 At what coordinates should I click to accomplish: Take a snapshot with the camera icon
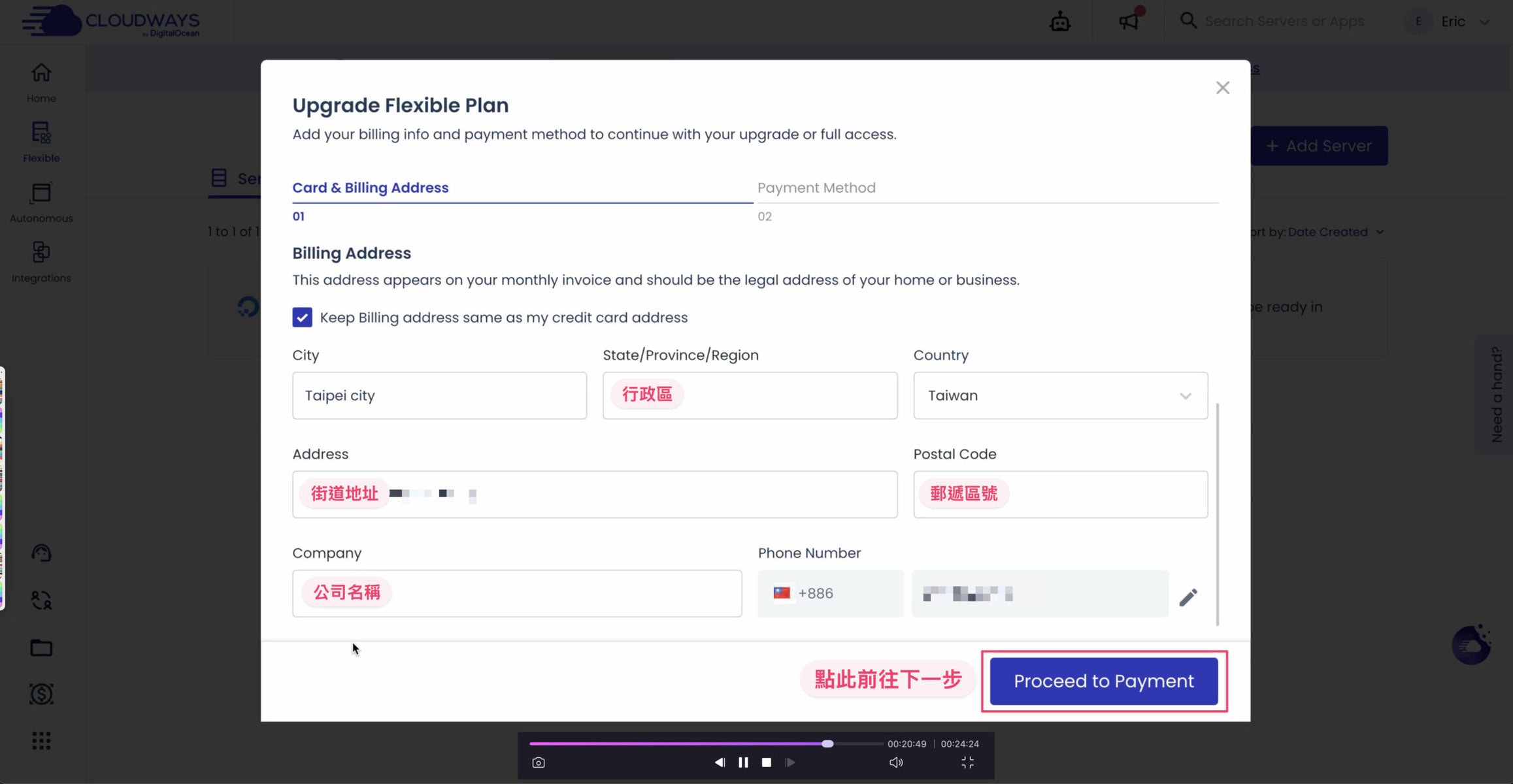click(x=538, y=762)
